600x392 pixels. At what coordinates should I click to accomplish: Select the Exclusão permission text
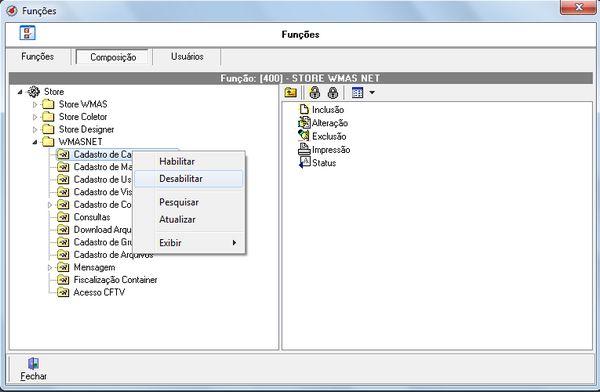[x=329, y=136]
